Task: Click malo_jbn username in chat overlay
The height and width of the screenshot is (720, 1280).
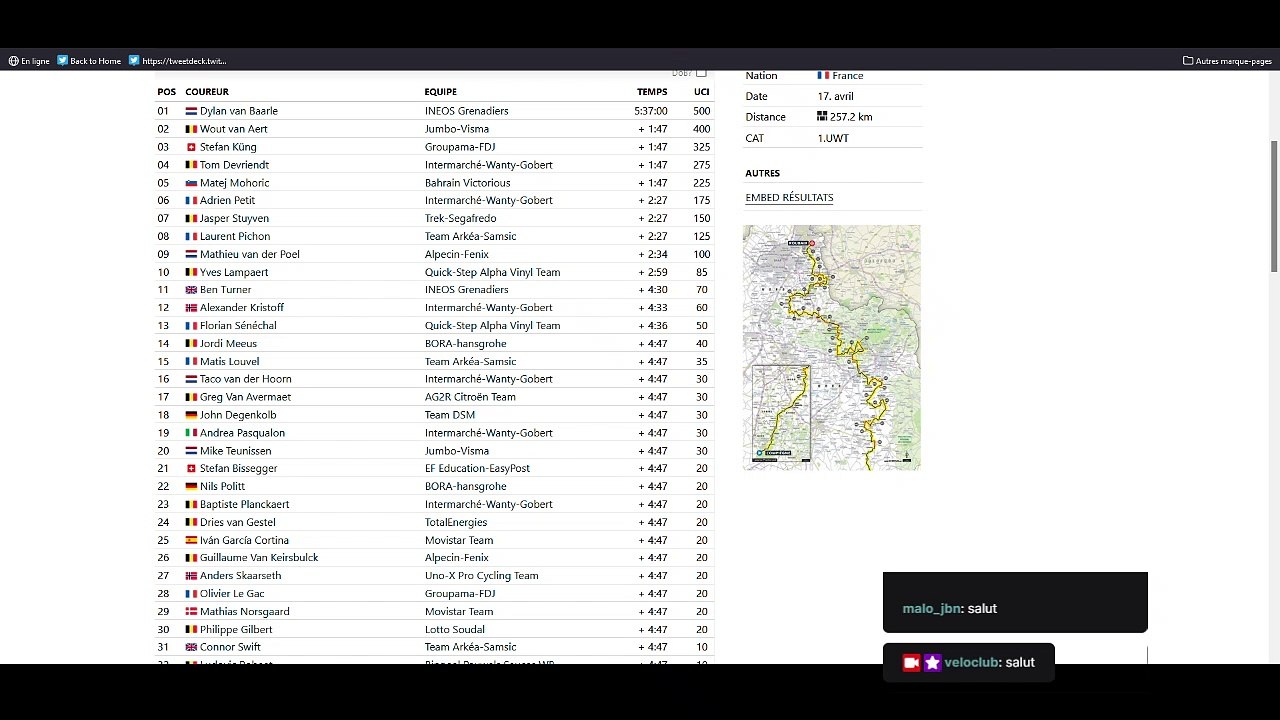Action: click(931, 609)
